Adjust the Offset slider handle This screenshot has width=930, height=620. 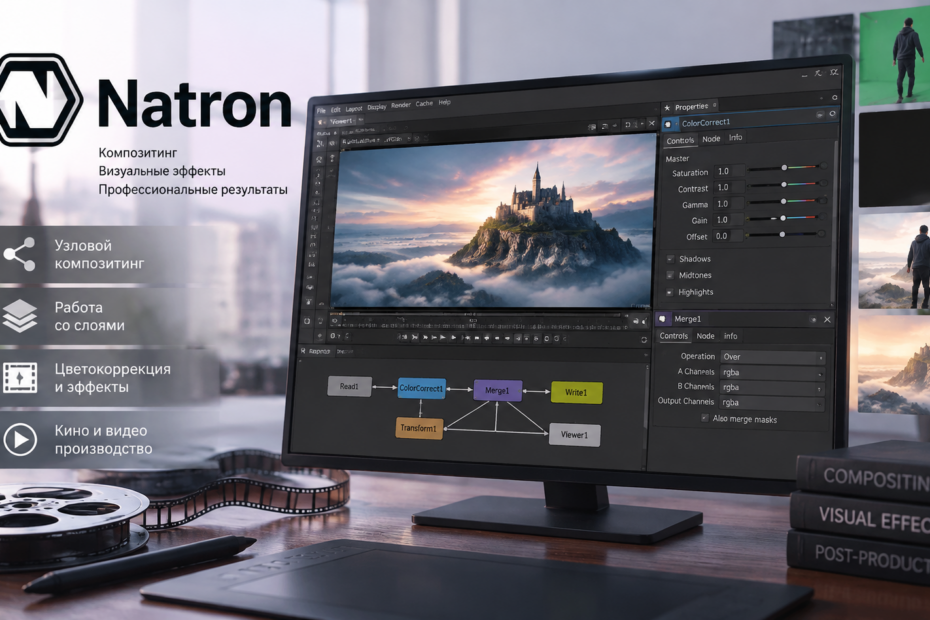click(x=782, y=235)
